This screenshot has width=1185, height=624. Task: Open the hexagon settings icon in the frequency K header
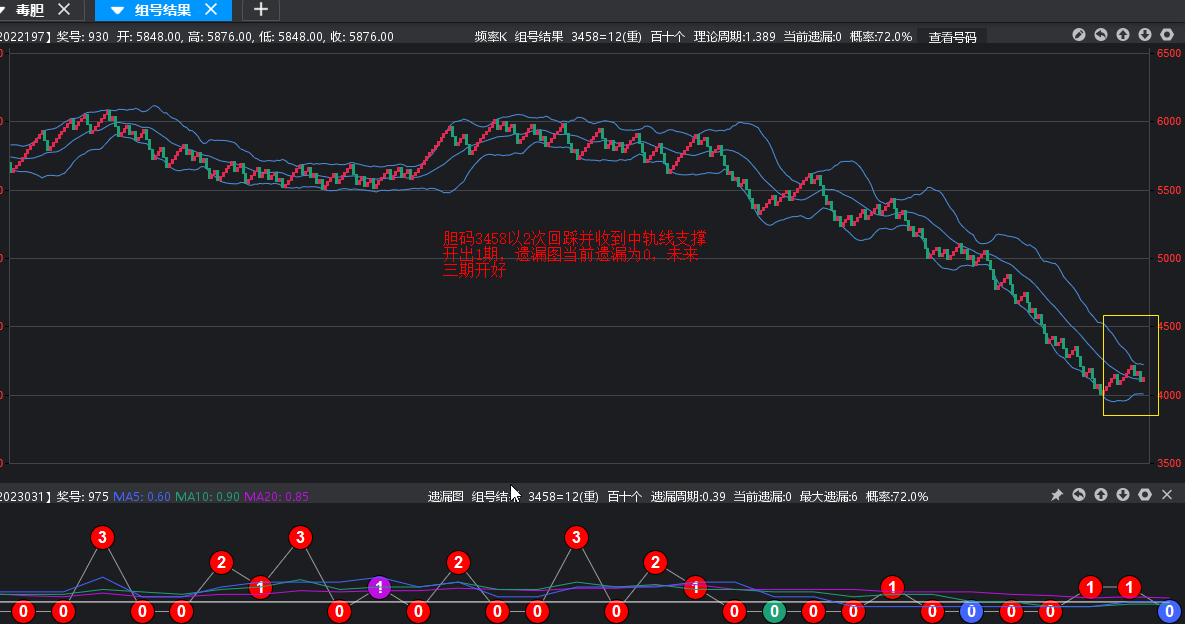tap(1167, 35)
